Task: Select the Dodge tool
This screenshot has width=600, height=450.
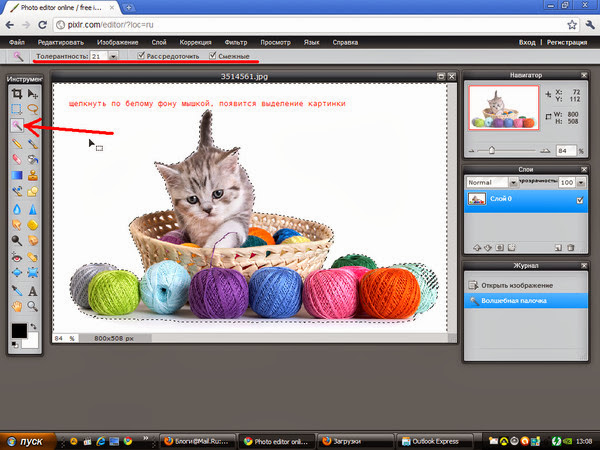Action: tap(16, 240)
